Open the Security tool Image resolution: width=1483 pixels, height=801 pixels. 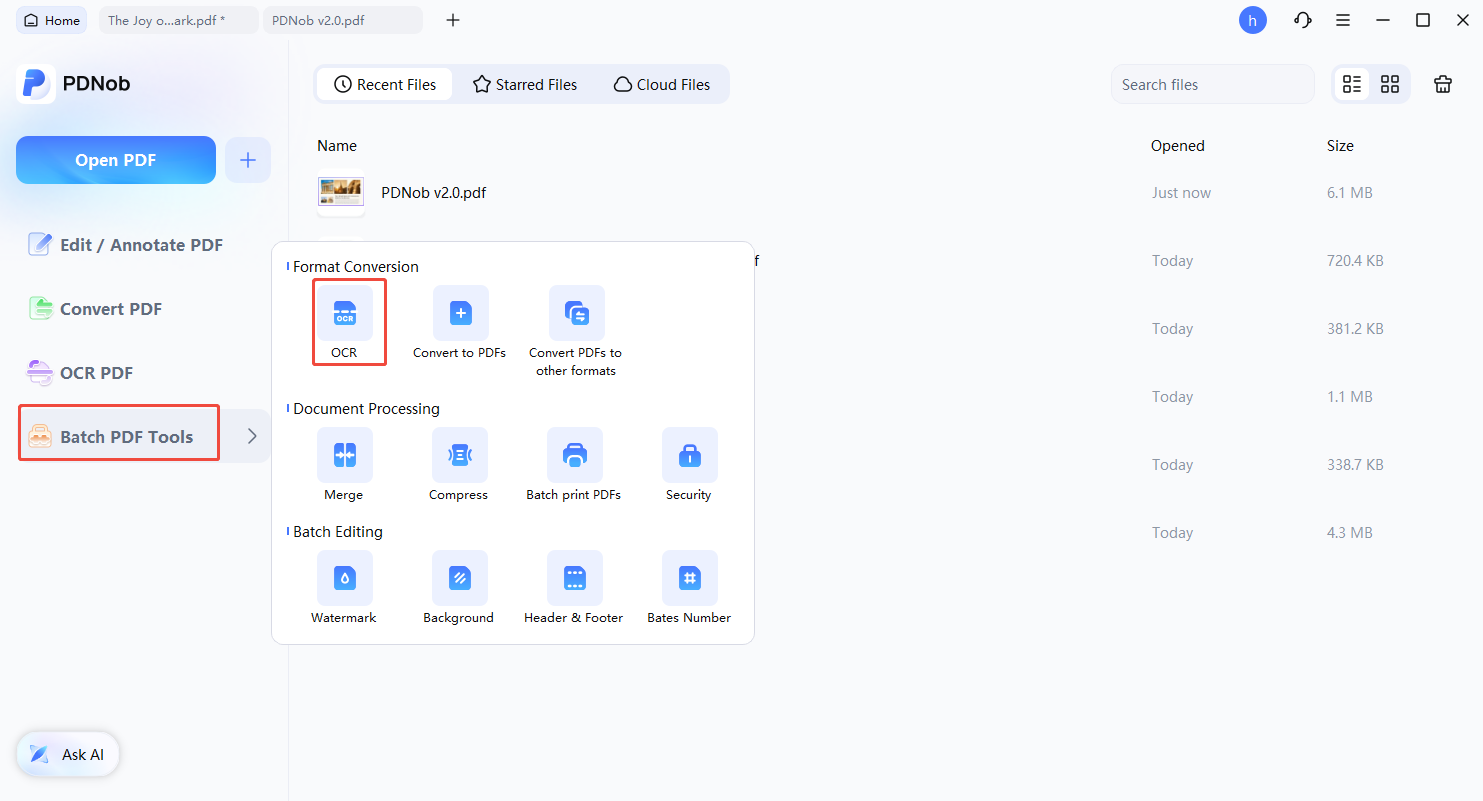[x=689, y=455]
